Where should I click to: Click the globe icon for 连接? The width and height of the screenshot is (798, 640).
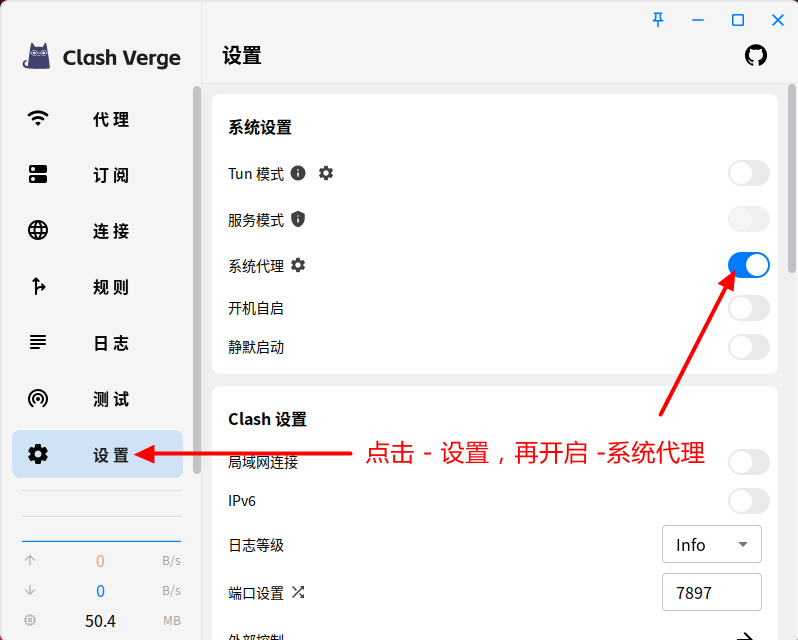tap(38, 230)
